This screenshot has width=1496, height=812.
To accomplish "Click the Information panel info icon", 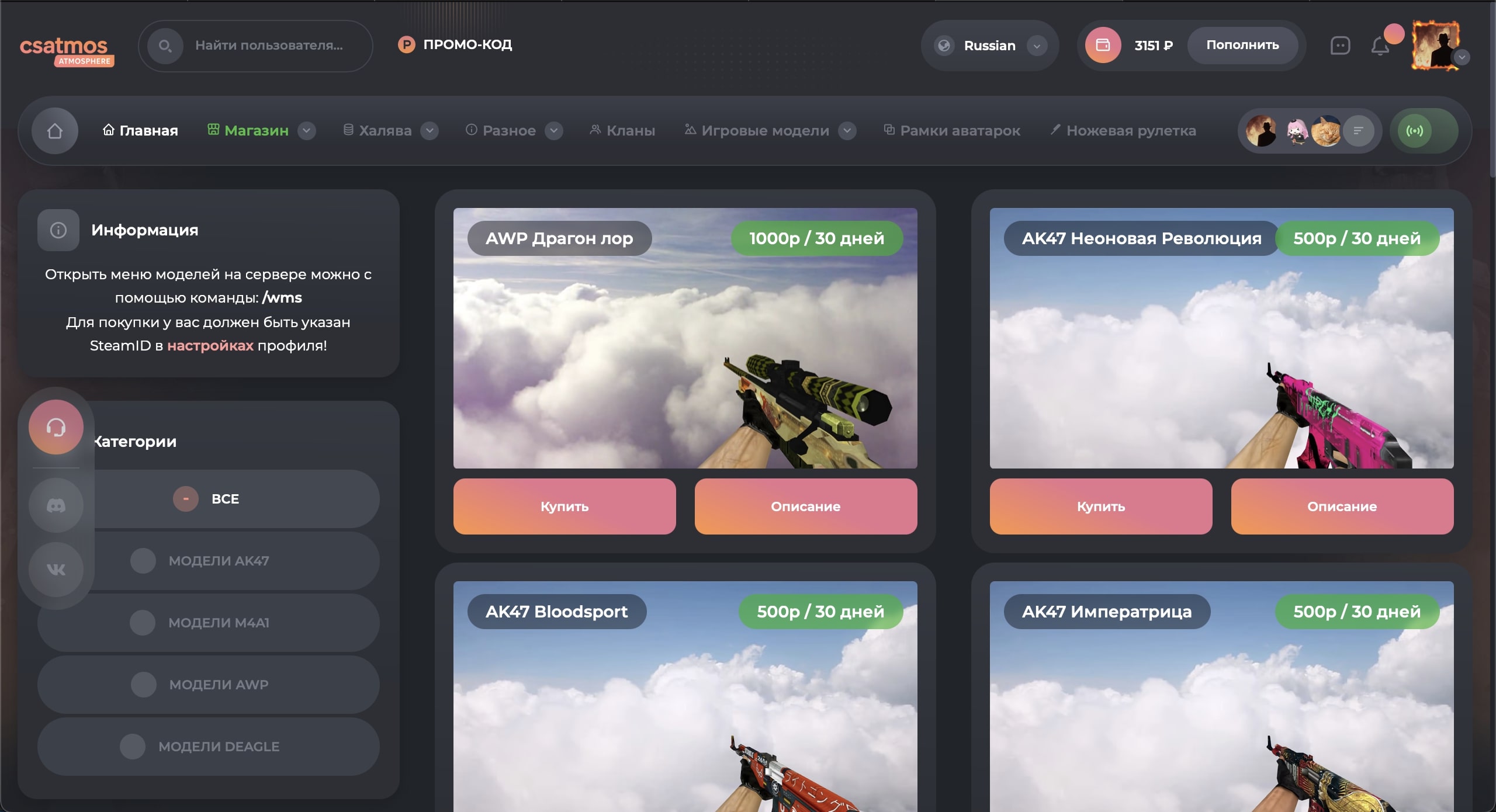I will [58, 230].
